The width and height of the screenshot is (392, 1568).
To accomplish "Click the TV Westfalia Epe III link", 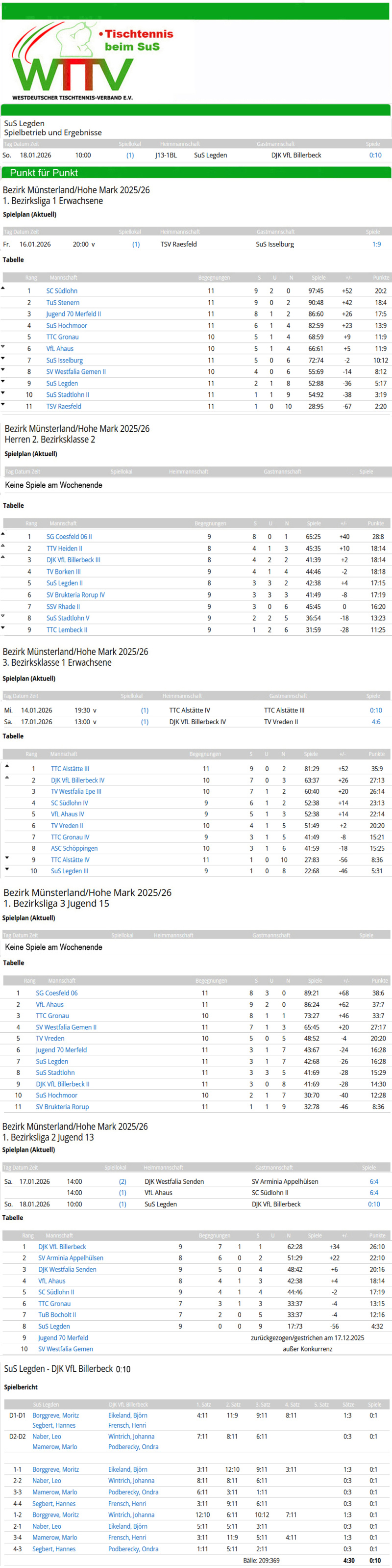I will 76,791.
